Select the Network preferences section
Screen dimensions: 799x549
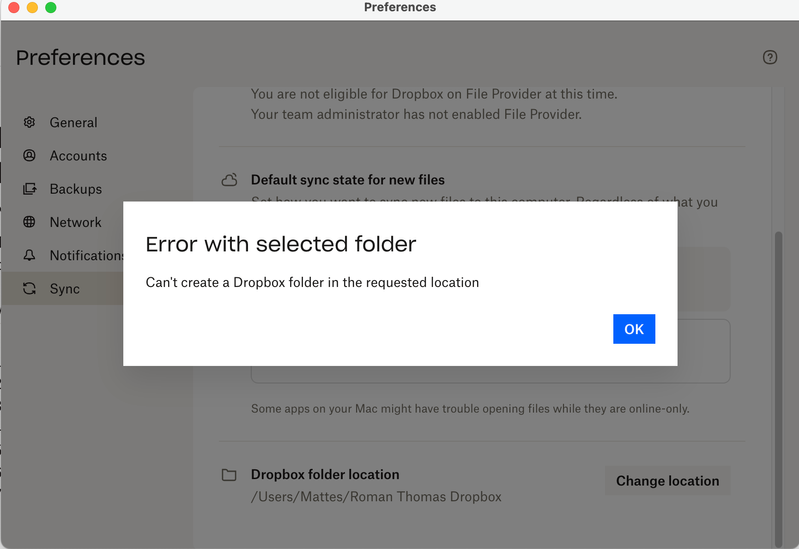[x=76, y=222]
